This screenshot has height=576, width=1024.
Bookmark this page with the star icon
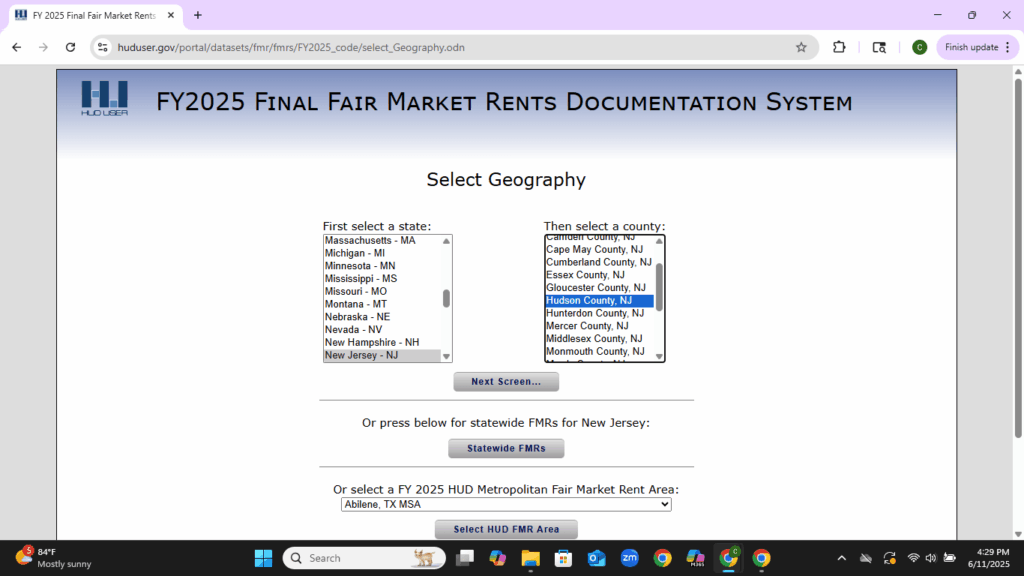801,47
